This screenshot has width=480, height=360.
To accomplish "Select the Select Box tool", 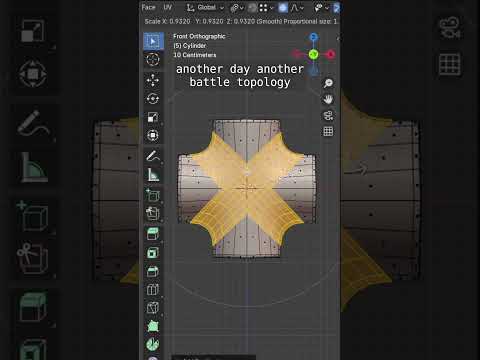I will point(153,41).
